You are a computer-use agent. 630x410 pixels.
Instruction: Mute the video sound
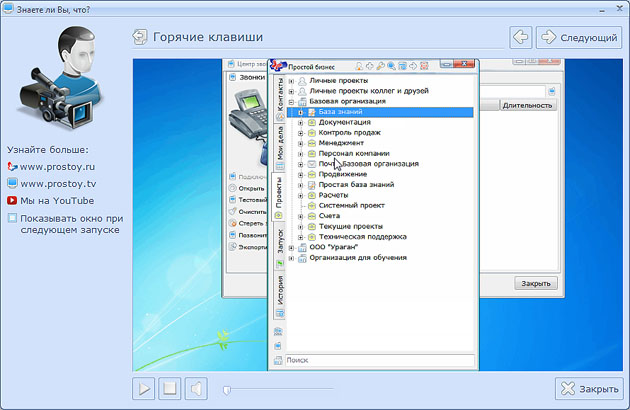(x=196, y=389)
